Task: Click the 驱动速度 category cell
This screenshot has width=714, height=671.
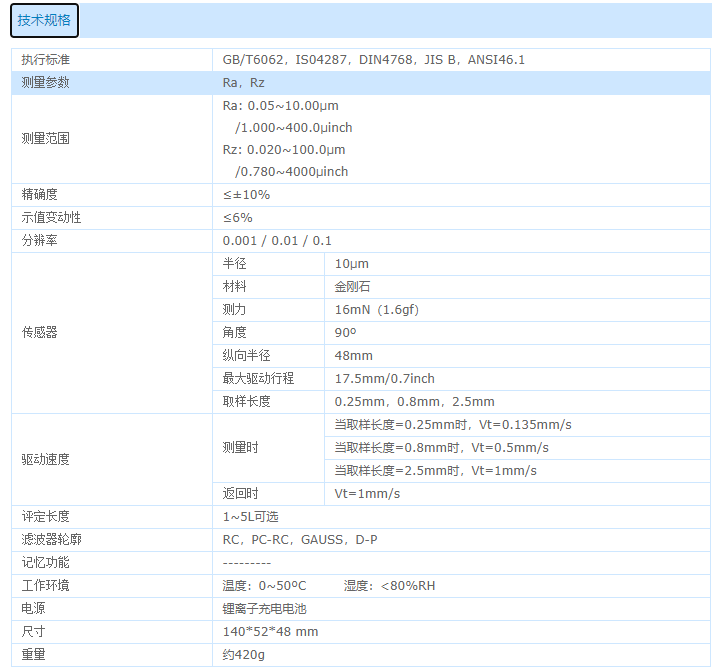Action: coord(46,459)
